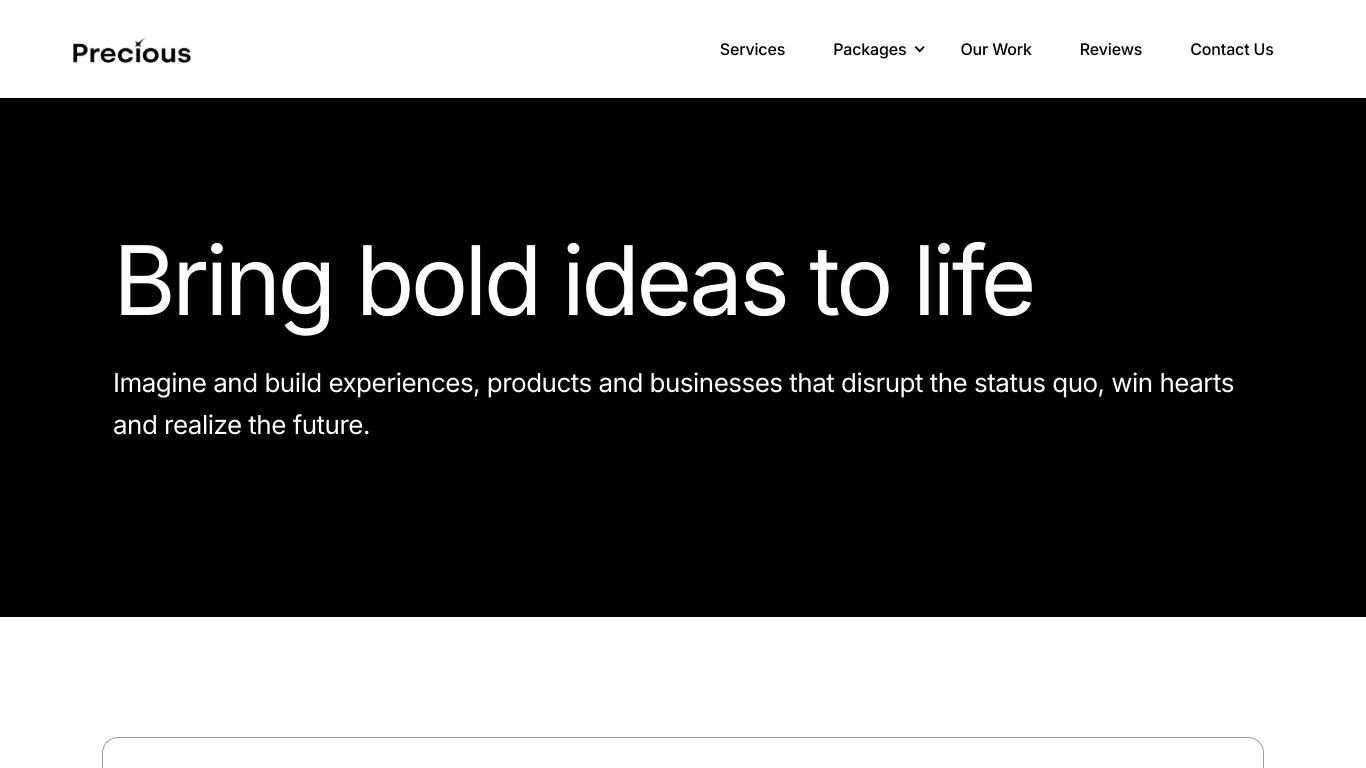
Task: Expand the Packages dropdown chevron
Action: tap(919, 49)
